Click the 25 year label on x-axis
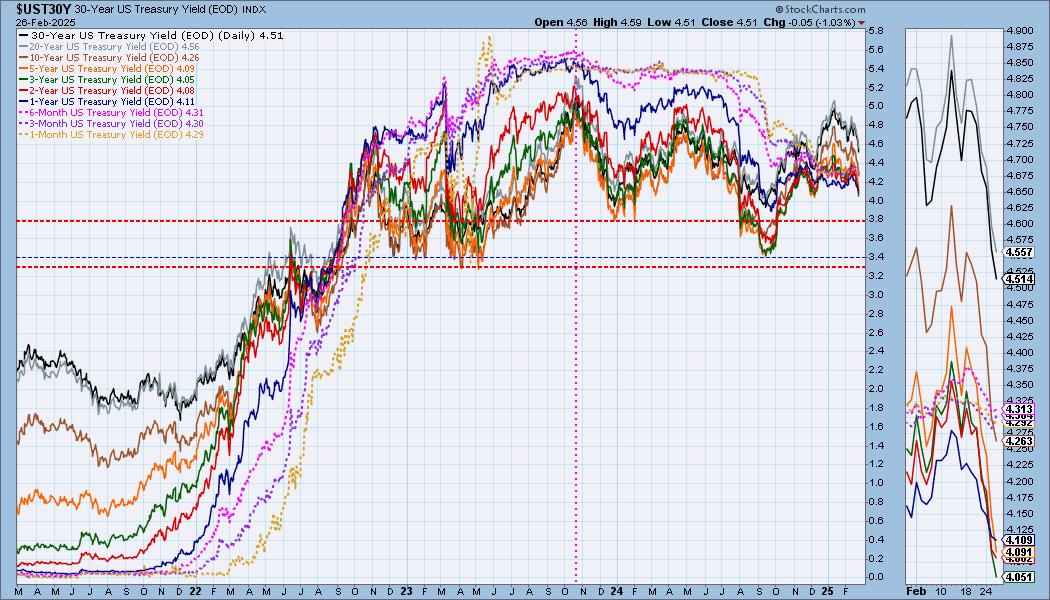Screen dimensions: 1050x600 pos(828,592)
